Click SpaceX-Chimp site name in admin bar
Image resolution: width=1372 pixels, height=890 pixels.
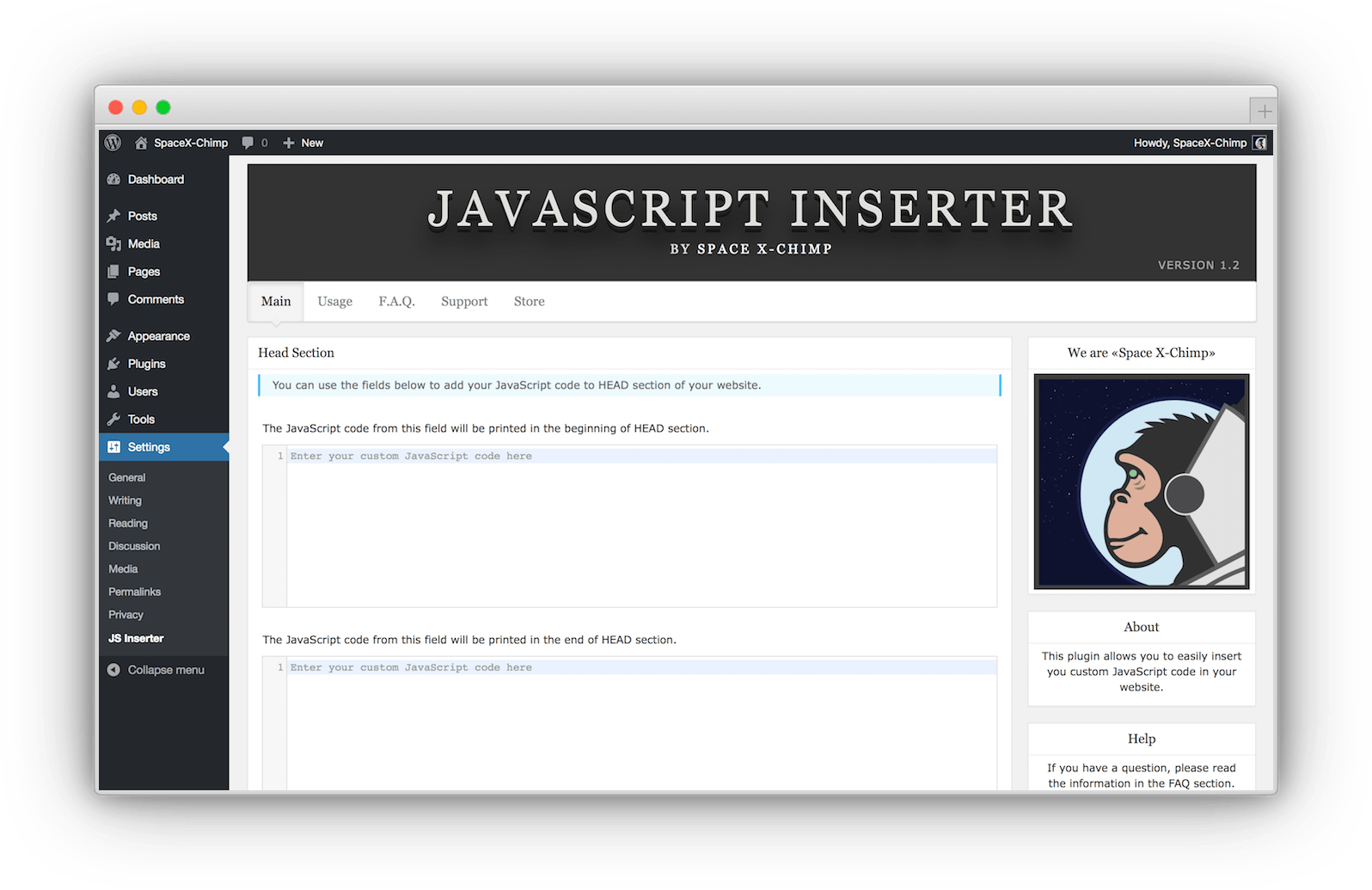click(191, 143)
